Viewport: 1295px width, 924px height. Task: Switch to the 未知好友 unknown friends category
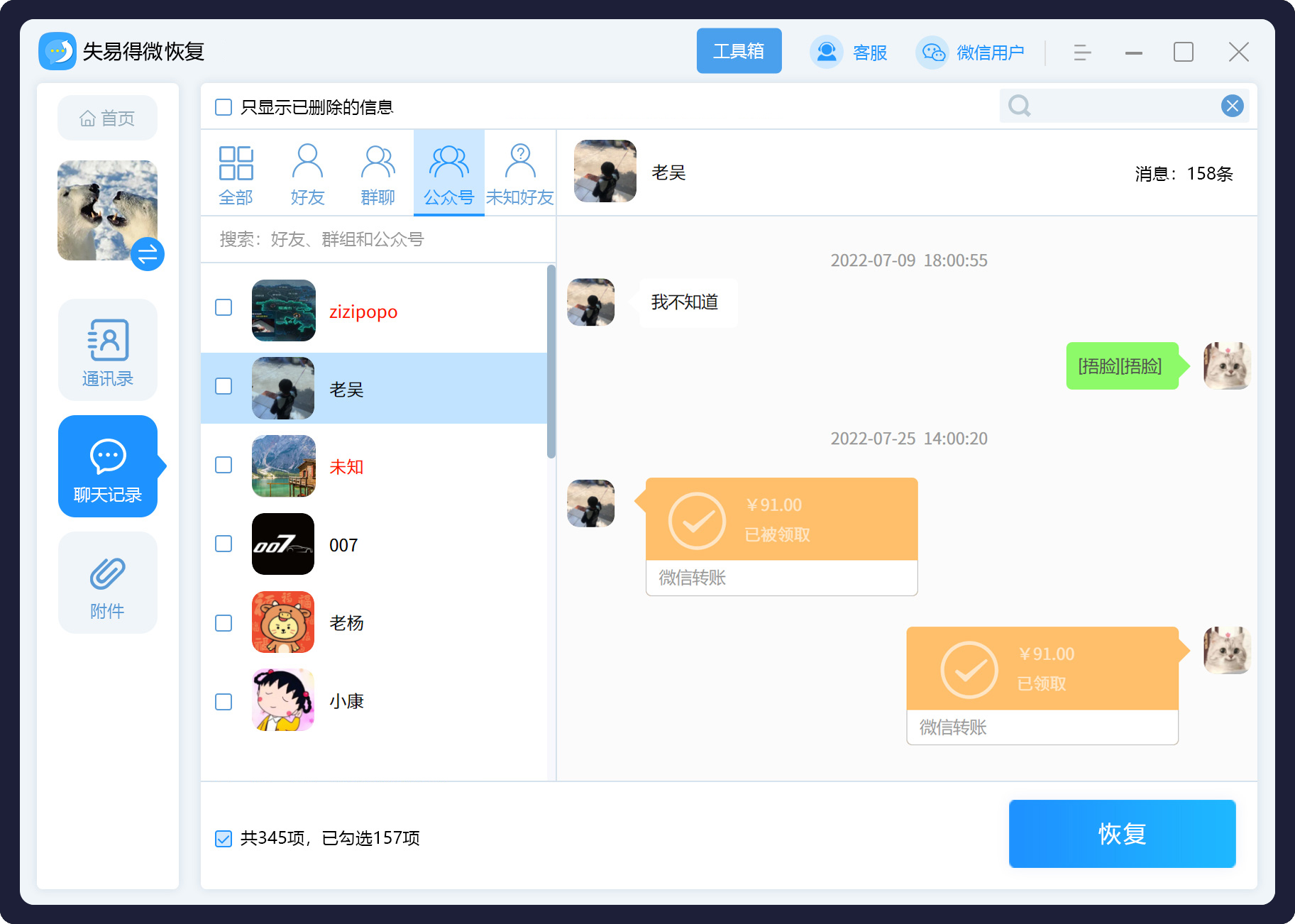click(x=520, y=172)
